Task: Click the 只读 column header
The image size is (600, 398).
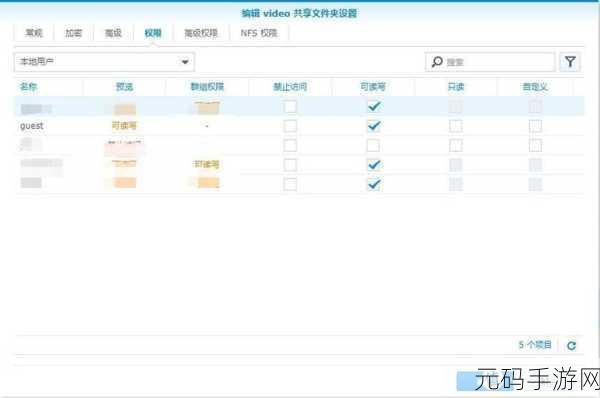Action: click(x=456, y=86)
